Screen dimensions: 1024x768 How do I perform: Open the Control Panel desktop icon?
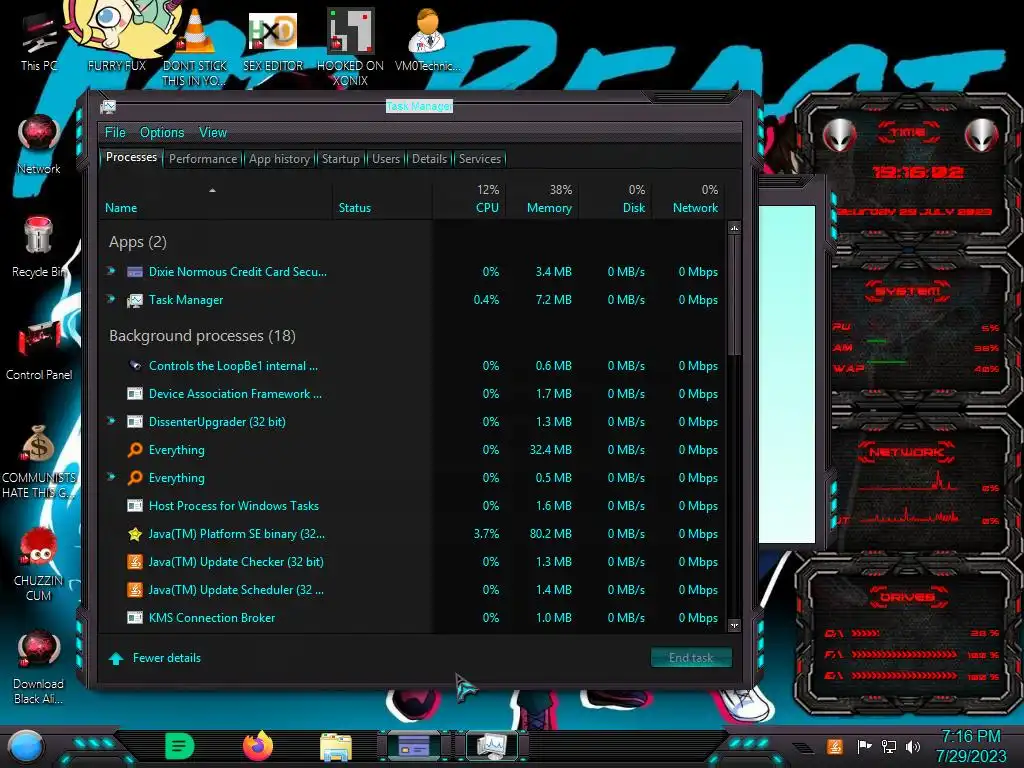coord(39,351)
